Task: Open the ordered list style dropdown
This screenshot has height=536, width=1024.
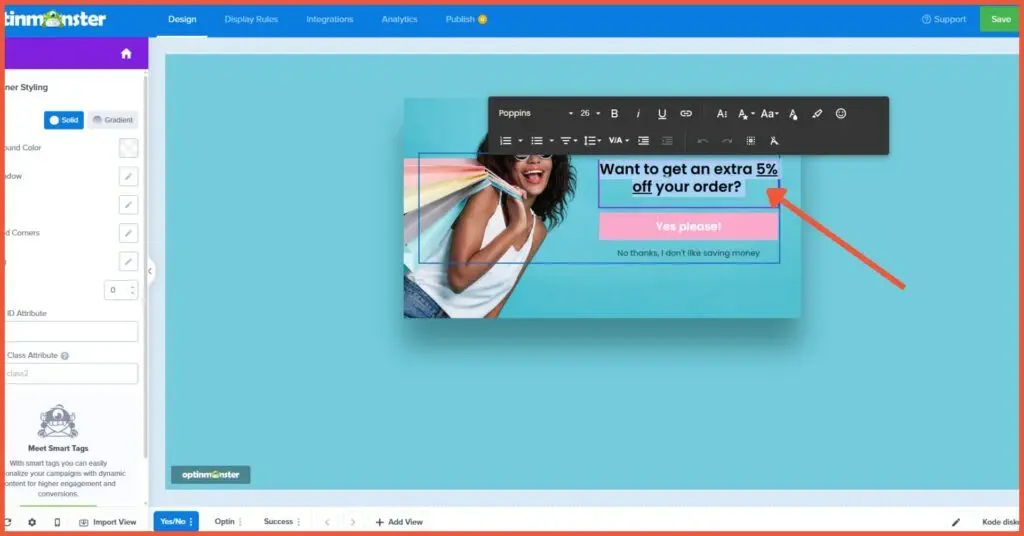Action: pyautogui.click(x=520, y=141)
